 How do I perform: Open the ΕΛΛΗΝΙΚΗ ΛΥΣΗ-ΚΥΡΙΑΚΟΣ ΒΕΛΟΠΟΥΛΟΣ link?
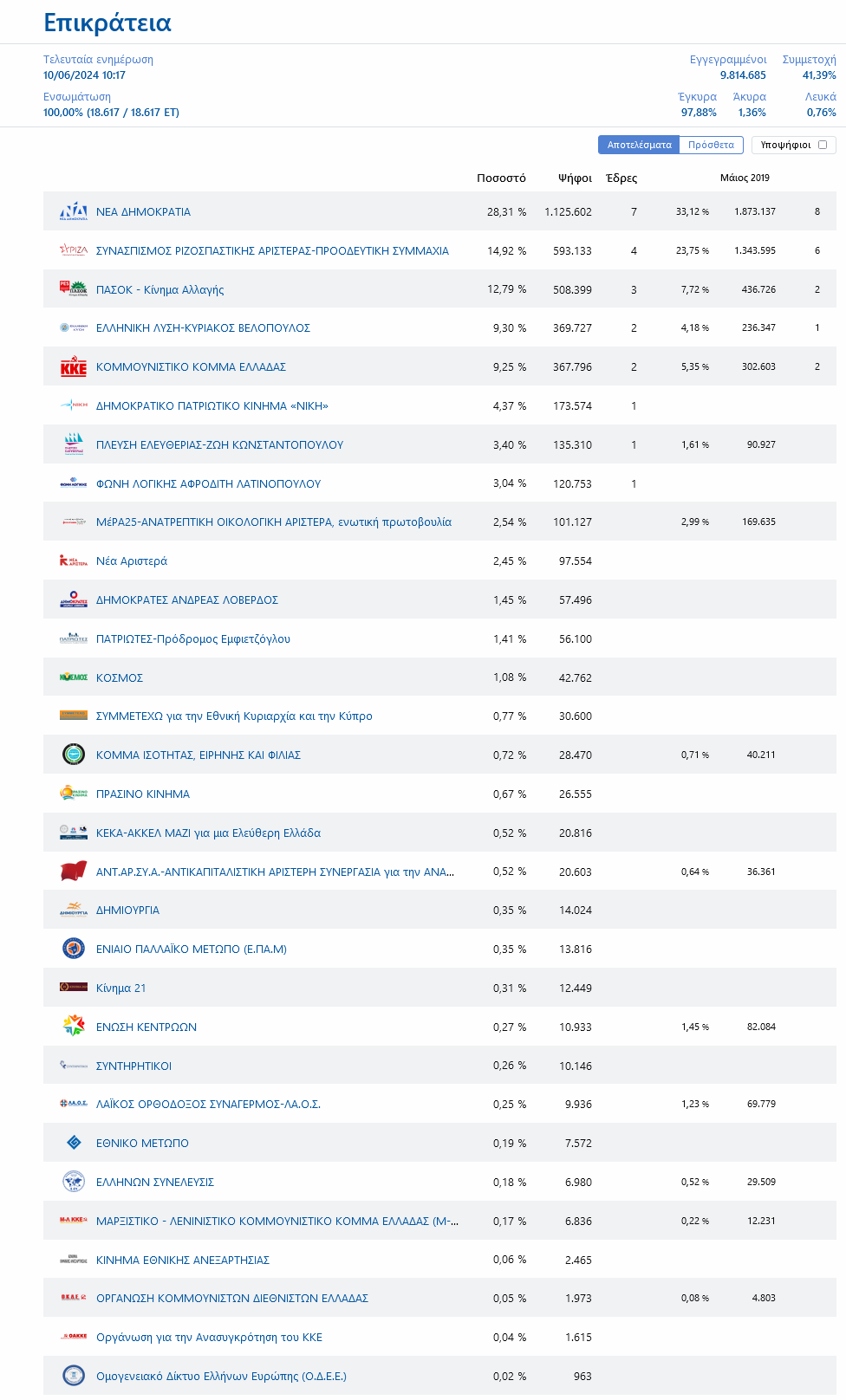pos(203,328)
